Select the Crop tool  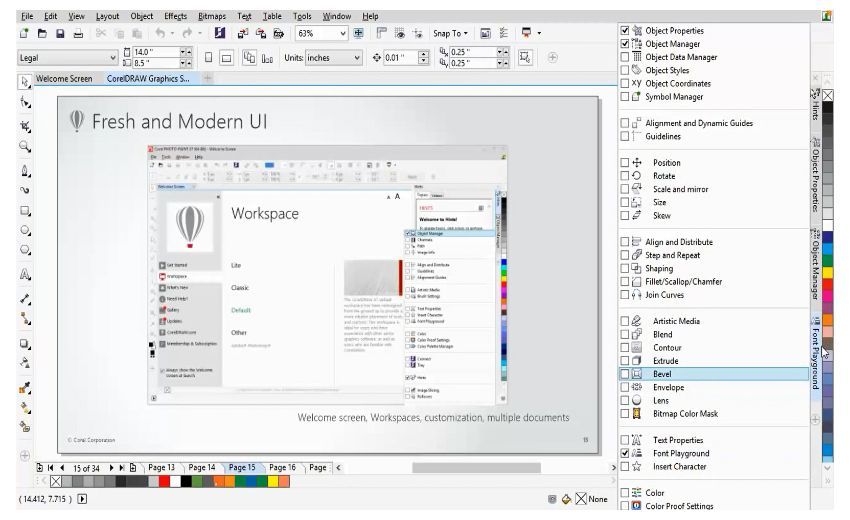25,126
